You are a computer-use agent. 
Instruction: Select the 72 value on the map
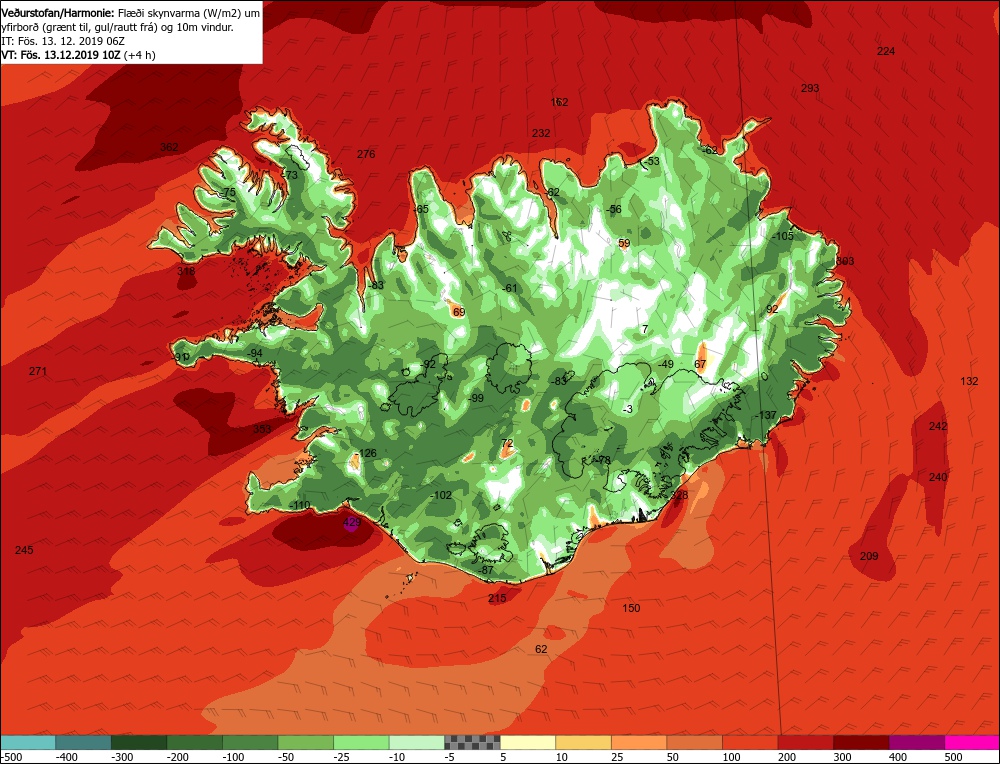coord(508,444)
